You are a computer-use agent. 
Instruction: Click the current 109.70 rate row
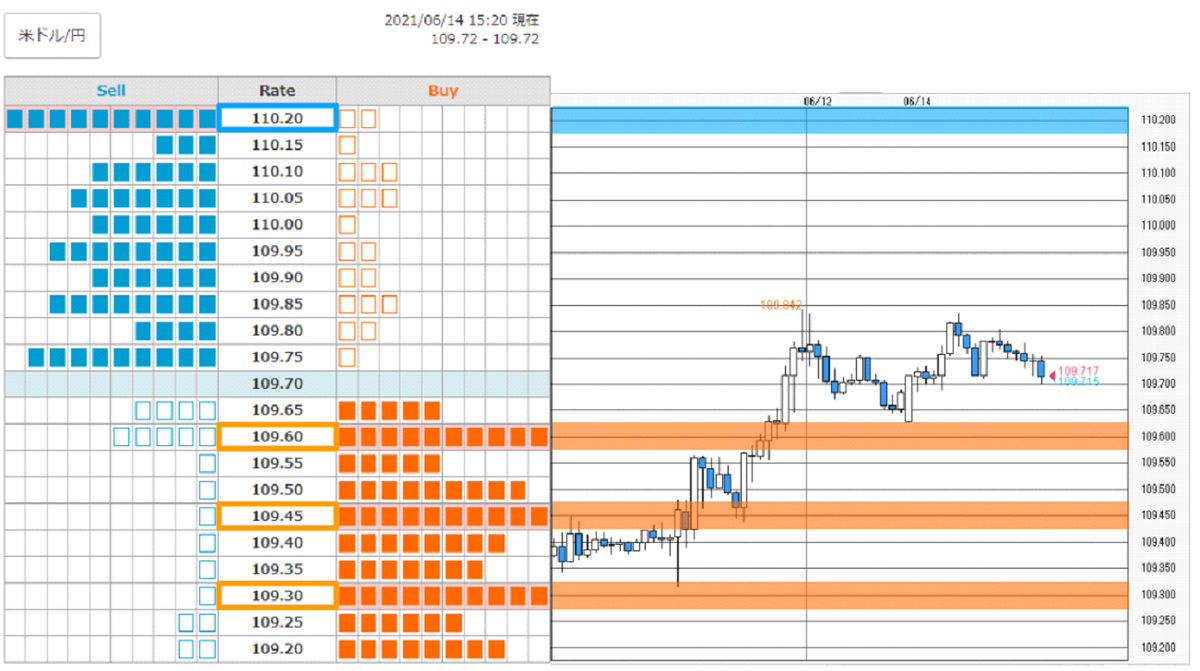coord(277,383)
